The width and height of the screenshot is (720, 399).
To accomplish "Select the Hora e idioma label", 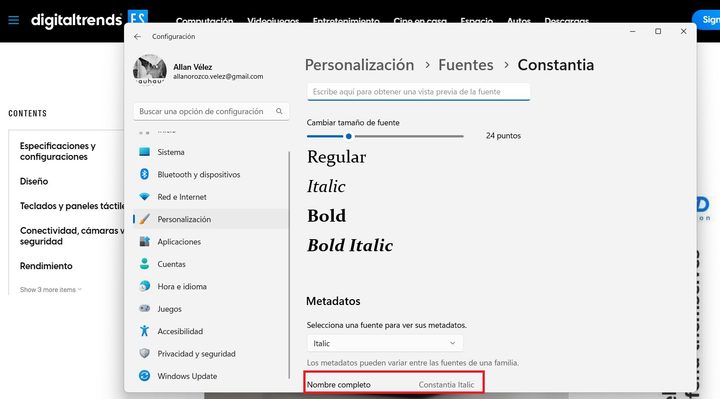I will coord(182,287).
